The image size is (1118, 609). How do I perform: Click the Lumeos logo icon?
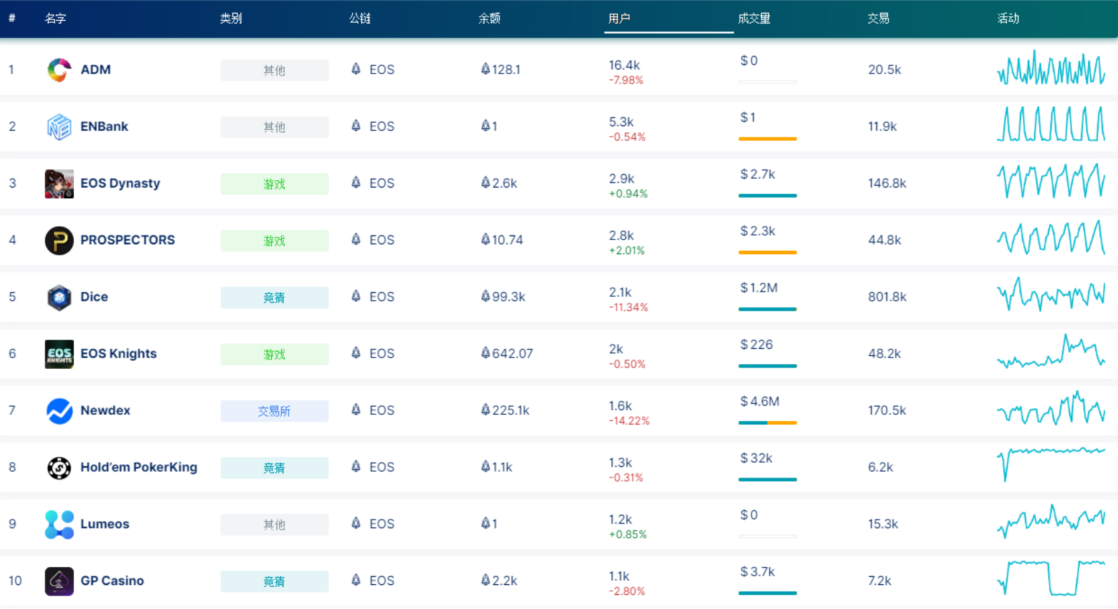pos(59,524)
